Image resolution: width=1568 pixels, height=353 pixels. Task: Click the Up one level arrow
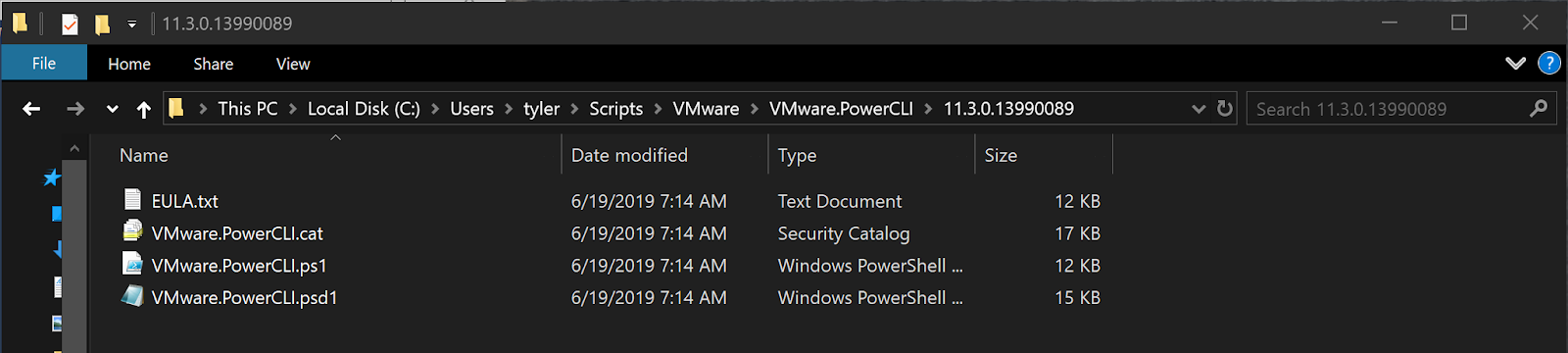[144, 109]
